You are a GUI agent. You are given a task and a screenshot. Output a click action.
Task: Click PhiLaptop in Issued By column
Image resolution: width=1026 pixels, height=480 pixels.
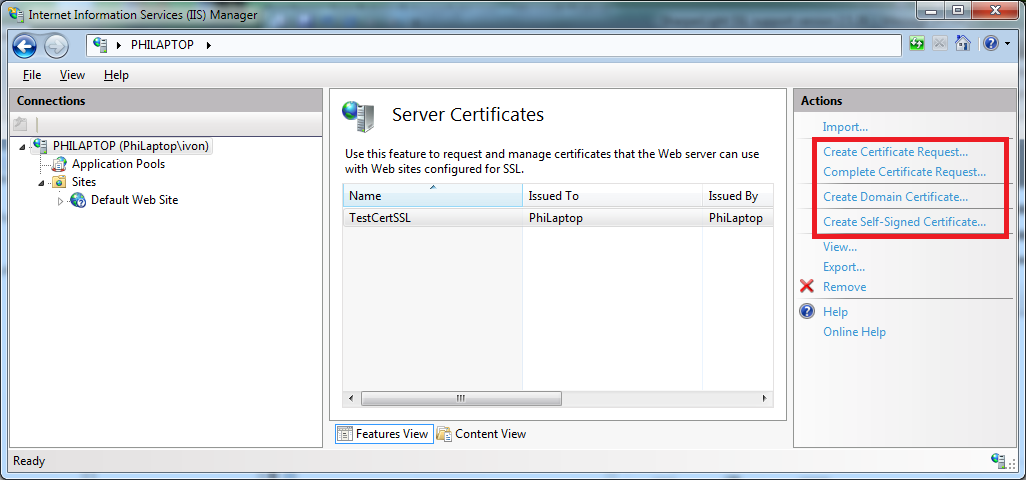pyautogui.click(x=735, y=218)
